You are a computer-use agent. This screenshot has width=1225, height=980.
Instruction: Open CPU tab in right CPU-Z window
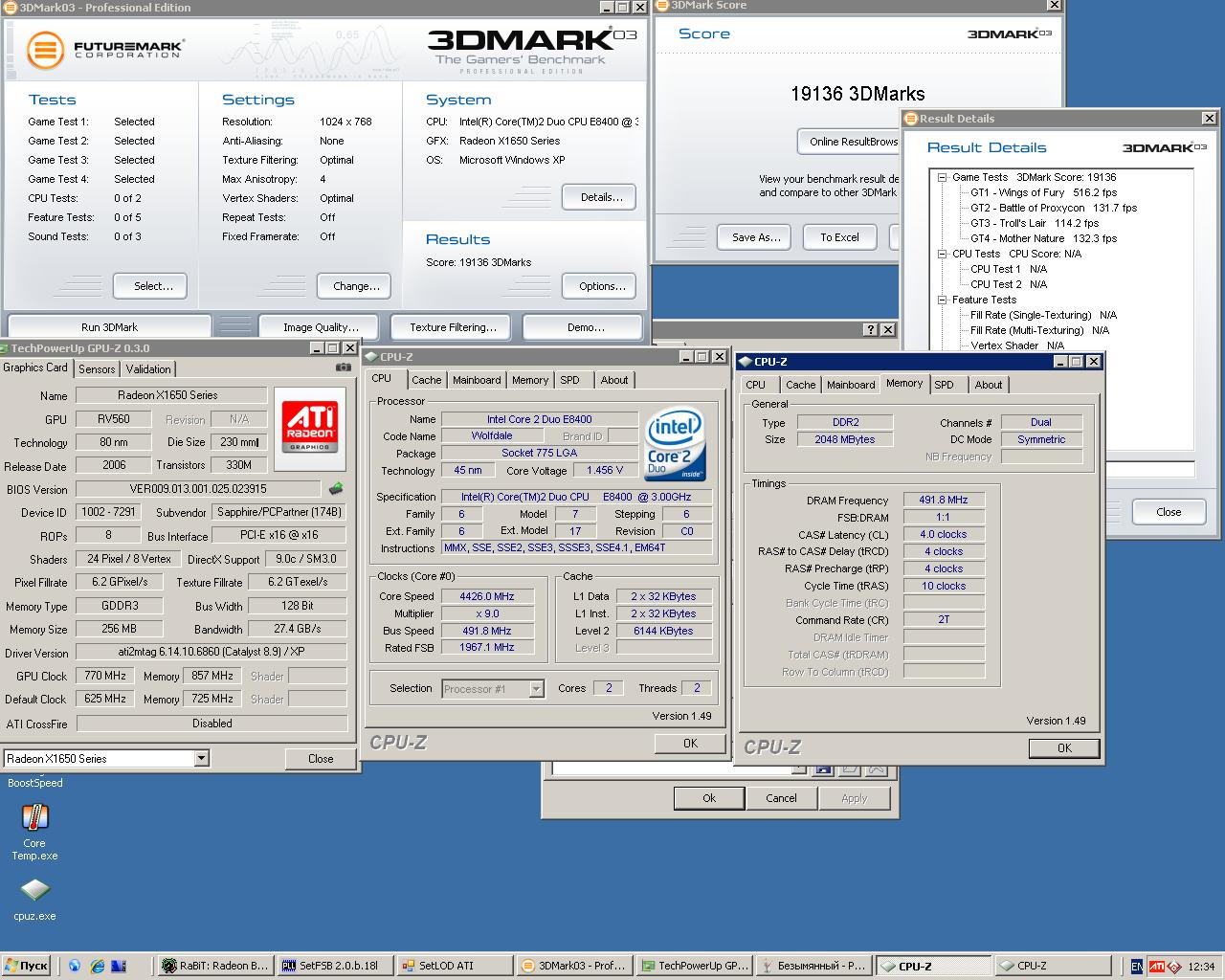756,385
